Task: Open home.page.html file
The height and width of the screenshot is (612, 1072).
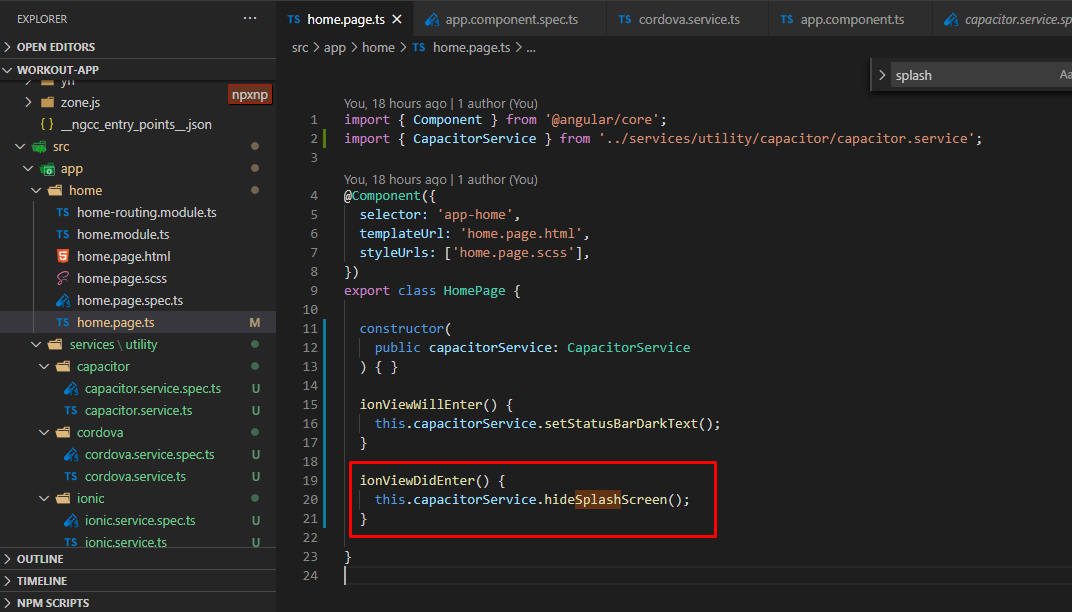Action: click(x=124, y=256)
